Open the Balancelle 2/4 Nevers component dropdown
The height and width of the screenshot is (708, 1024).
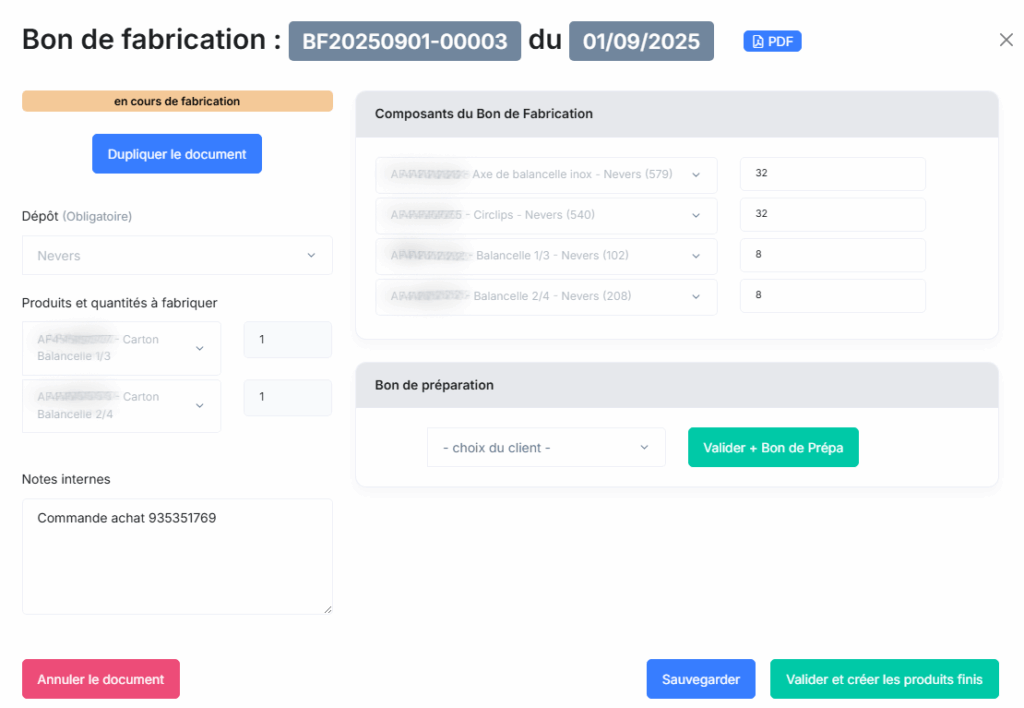coord(546,296)
